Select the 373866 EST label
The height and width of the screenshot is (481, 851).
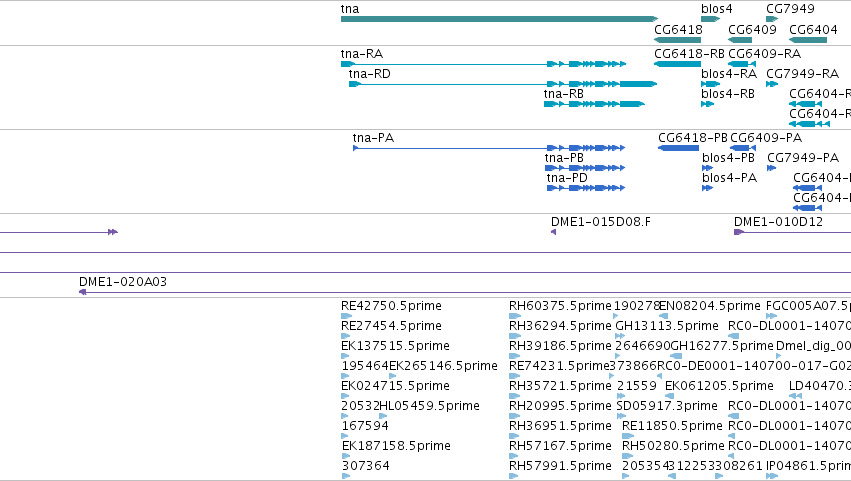click(x=633, y=366)
